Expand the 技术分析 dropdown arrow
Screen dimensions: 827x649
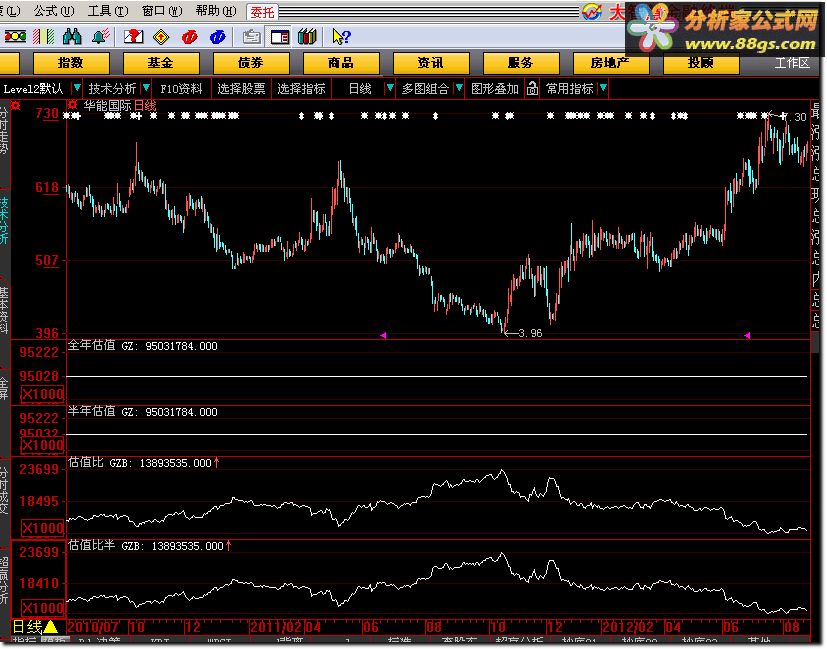[x=146, y=88]
